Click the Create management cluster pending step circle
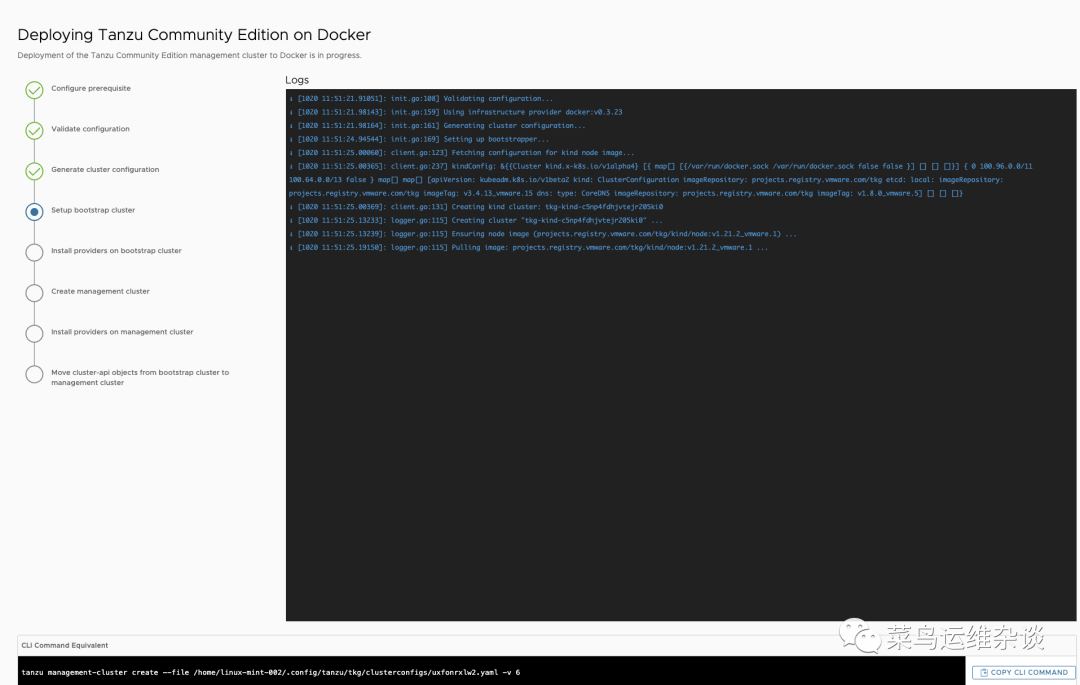This screenshot has height=685, width=1080. click(x=34, y=293)
